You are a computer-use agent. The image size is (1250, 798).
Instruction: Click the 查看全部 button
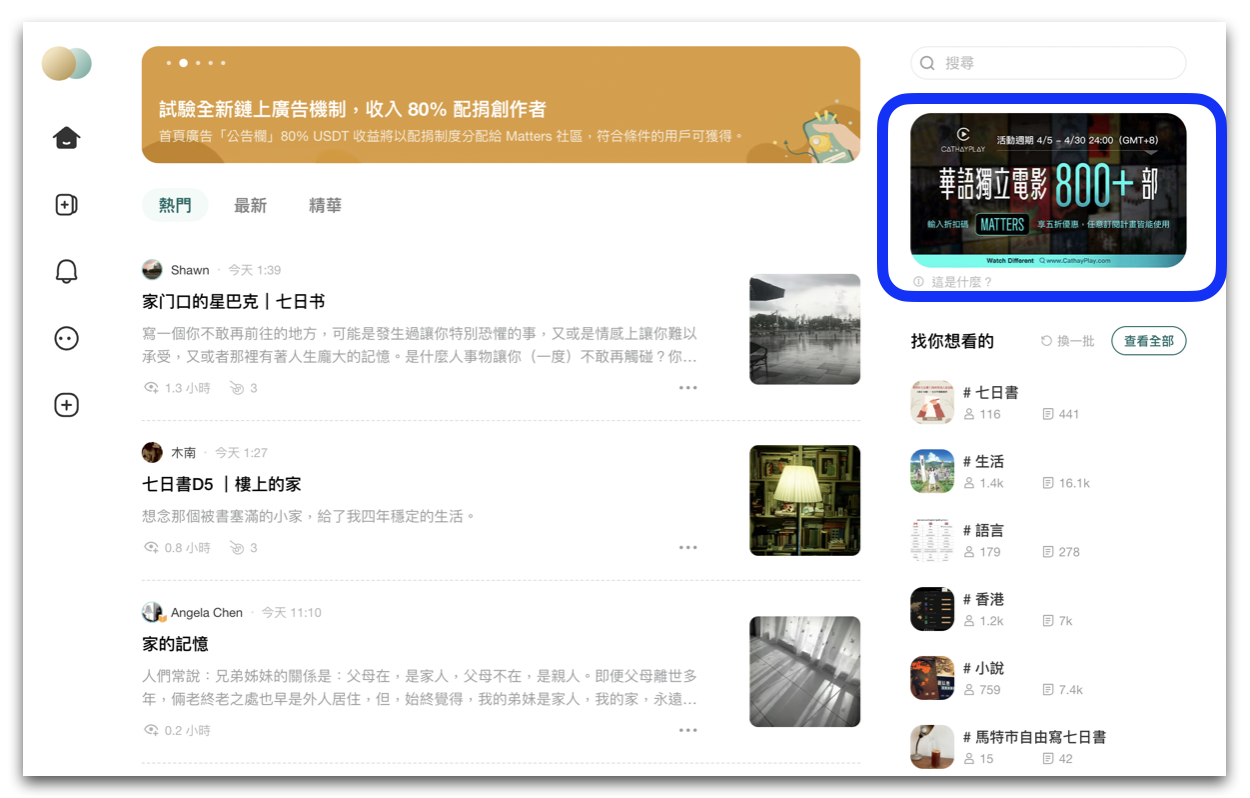[x=1148, y=341]
